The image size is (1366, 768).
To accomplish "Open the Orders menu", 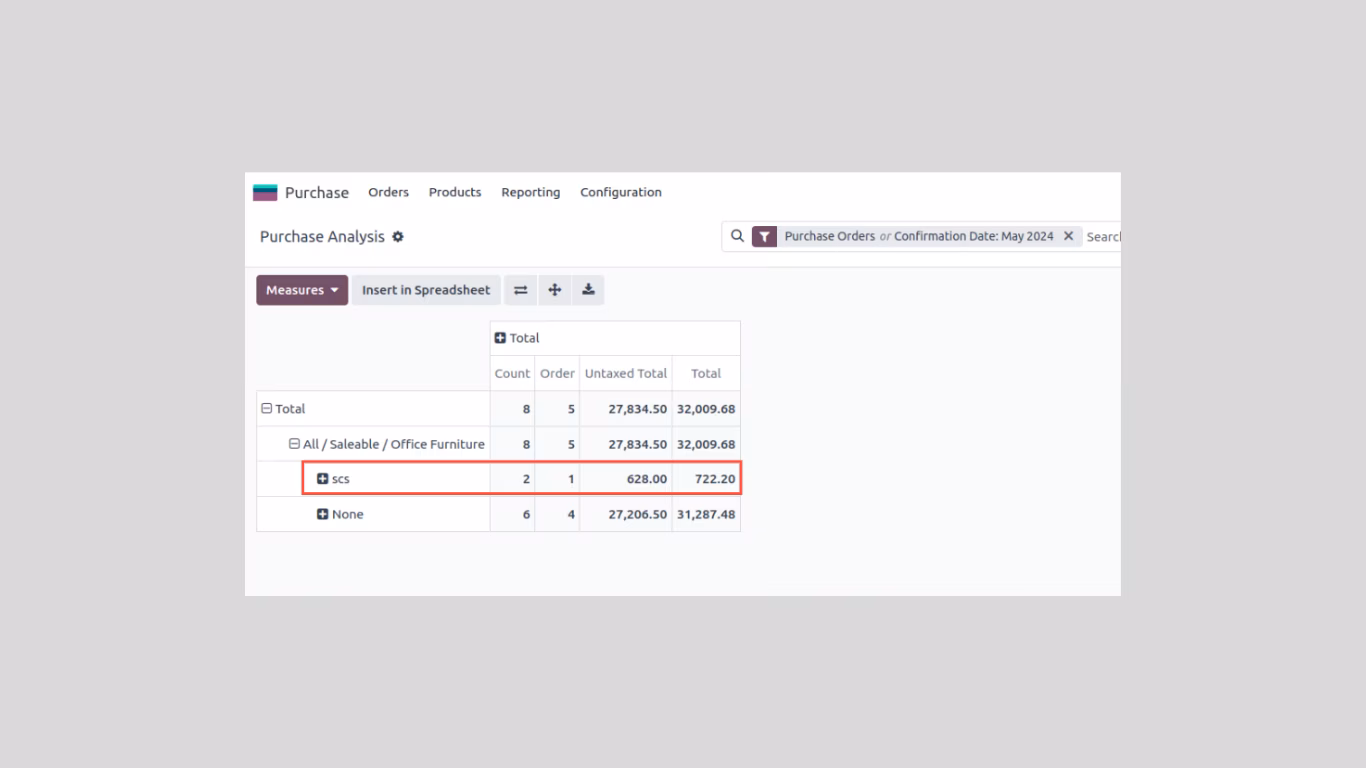I will tap(388, 192).
